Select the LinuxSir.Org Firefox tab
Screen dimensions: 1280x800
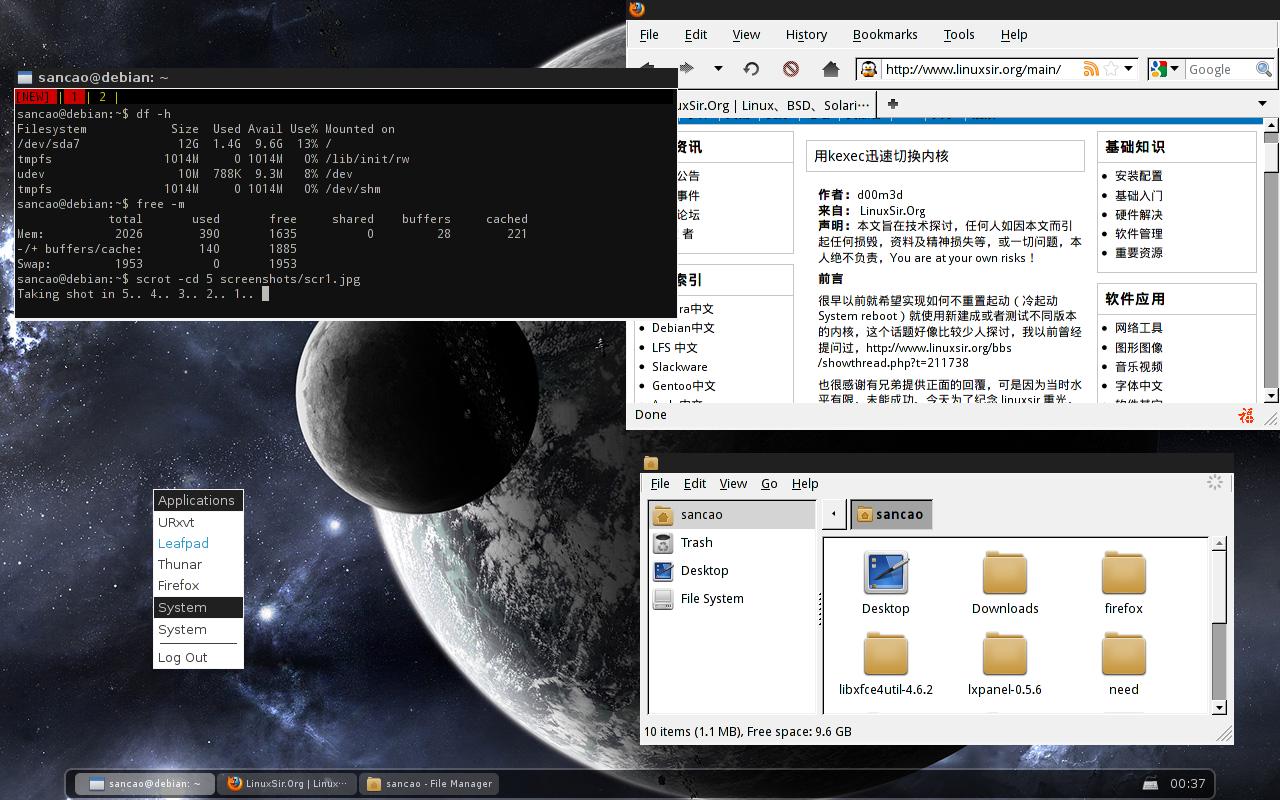coord(777,104)
